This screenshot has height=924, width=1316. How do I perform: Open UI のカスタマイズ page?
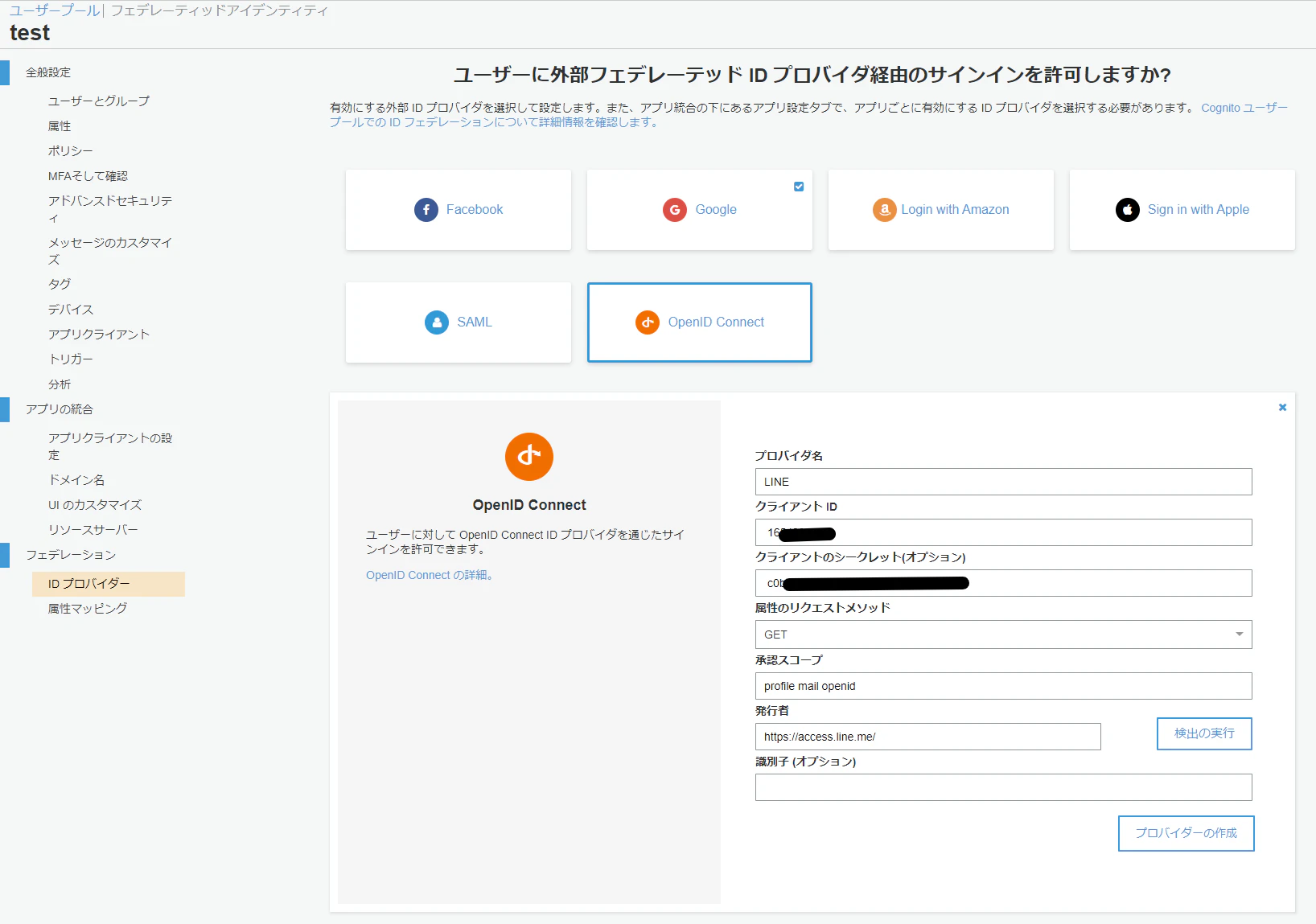95,504
